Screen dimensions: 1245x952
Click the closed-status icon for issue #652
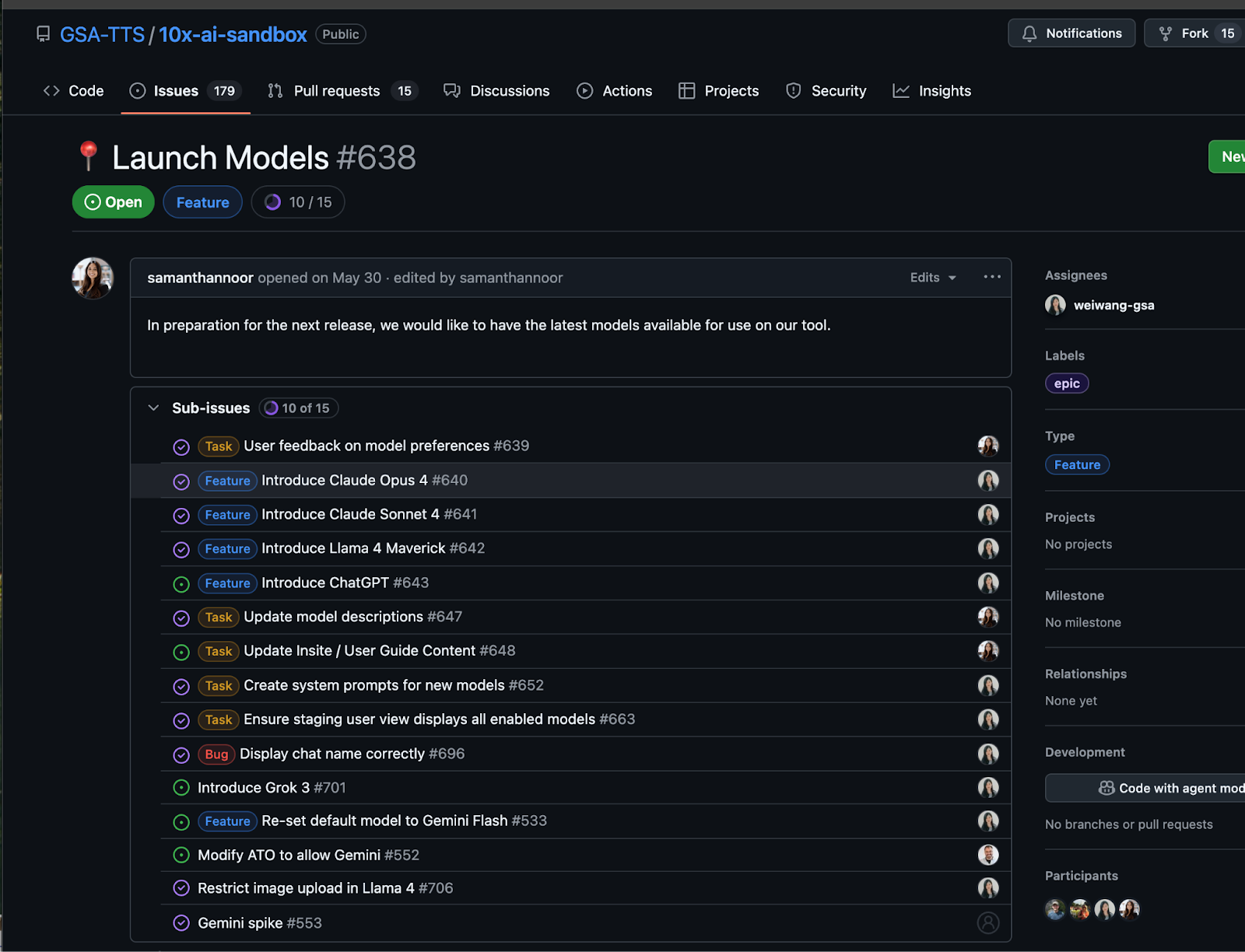181,687
